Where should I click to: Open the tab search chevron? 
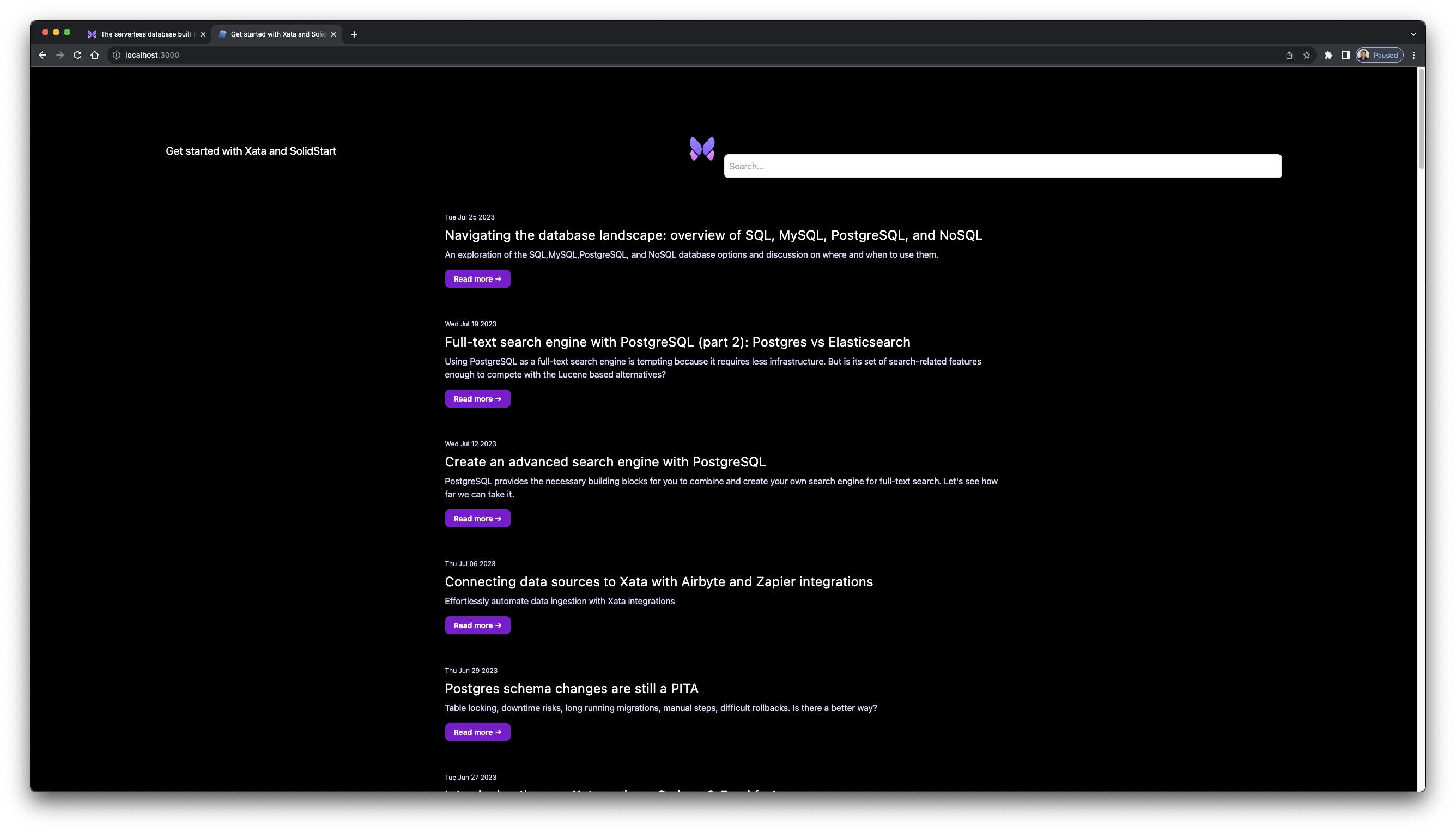pyautogui.click(x=1412, y=34)
